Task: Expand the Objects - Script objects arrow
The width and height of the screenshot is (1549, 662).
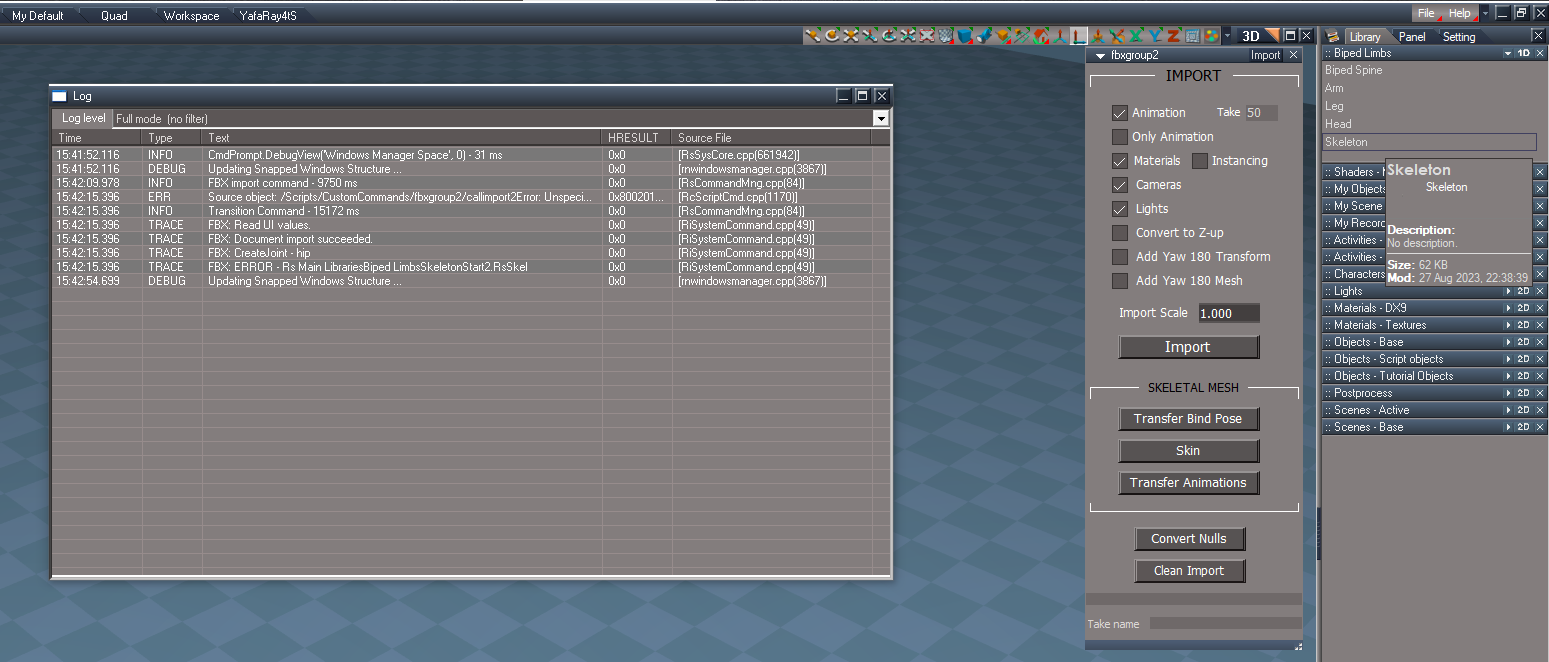Action: [1508, 359]
